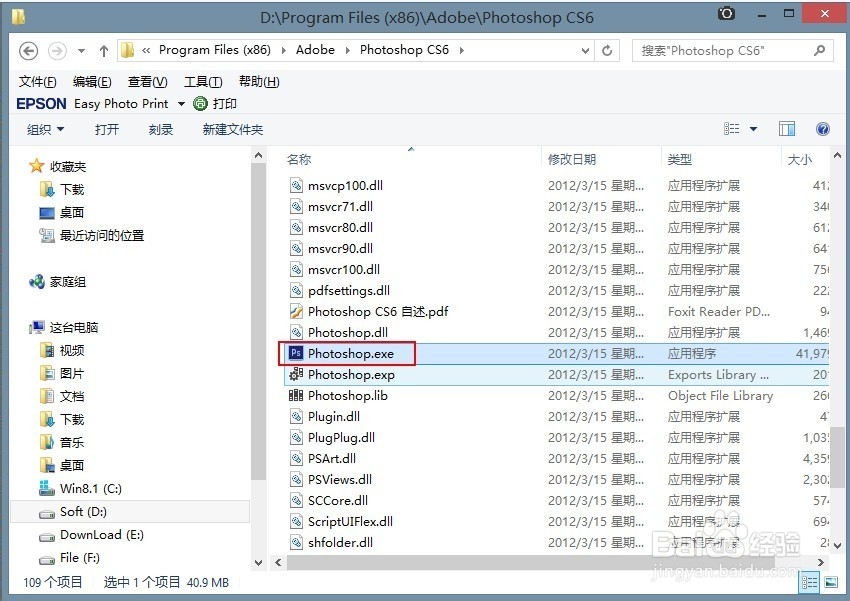
Task: Select the PlugPlug.dll file
Action: (341, 437)
